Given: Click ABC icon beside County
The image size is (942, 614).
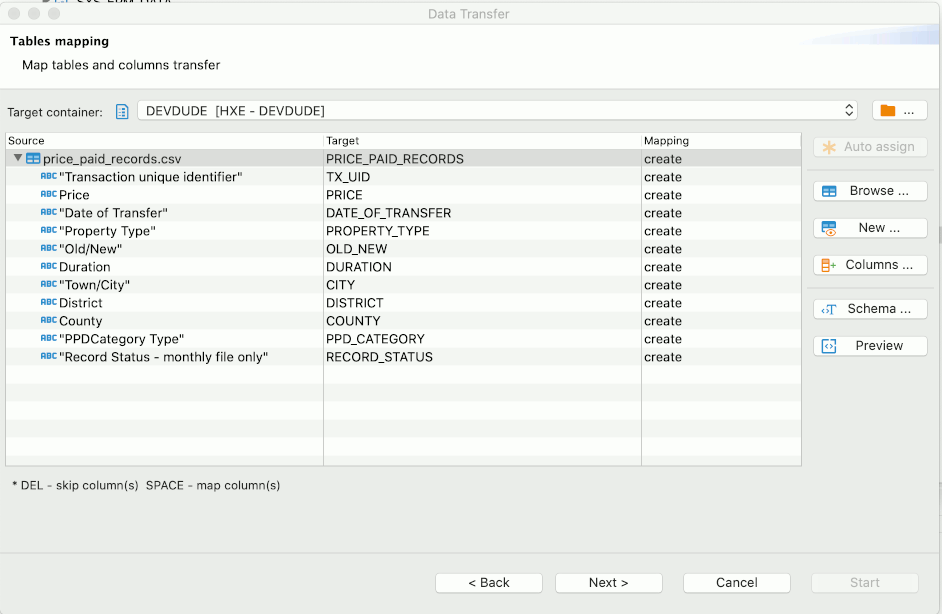Looking at the screenshot, I should 49,320.
